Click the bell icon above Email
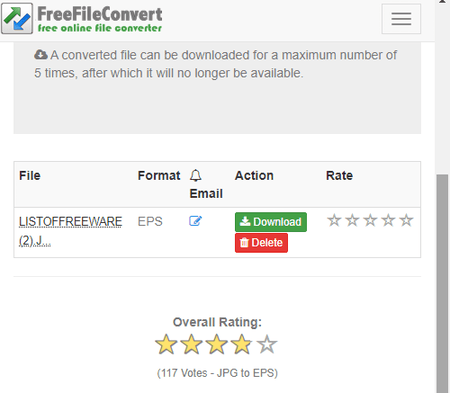 pos(196,175)
